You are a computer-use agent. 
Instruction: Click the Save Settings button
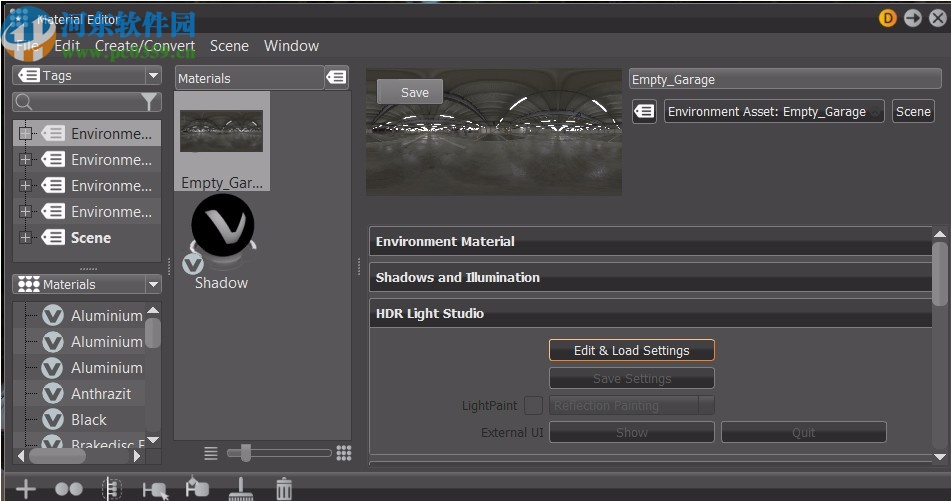[x=631, y=378]
